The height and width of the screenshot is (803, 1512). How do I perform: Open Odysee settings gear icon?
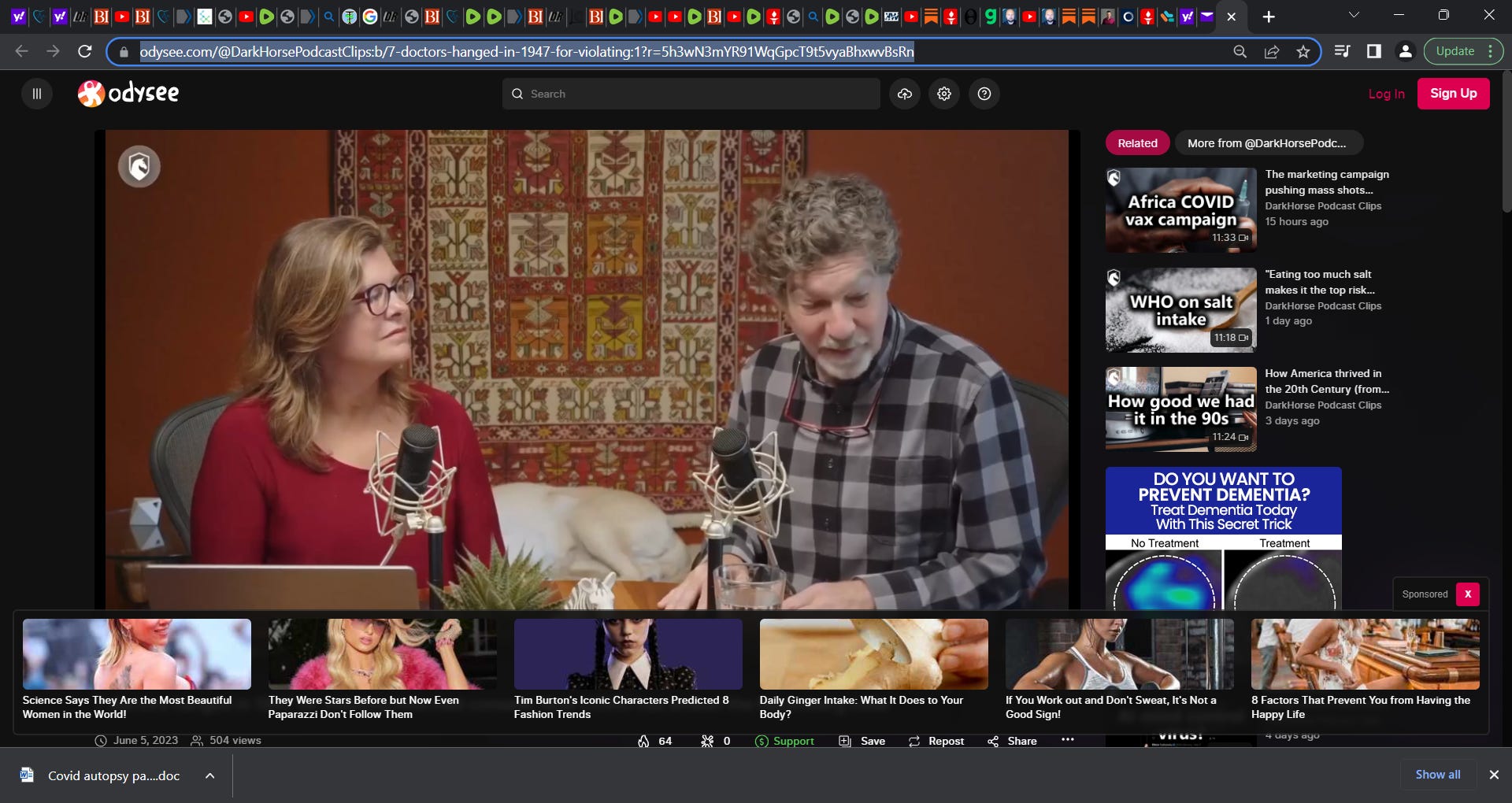[x=944, y=94]
